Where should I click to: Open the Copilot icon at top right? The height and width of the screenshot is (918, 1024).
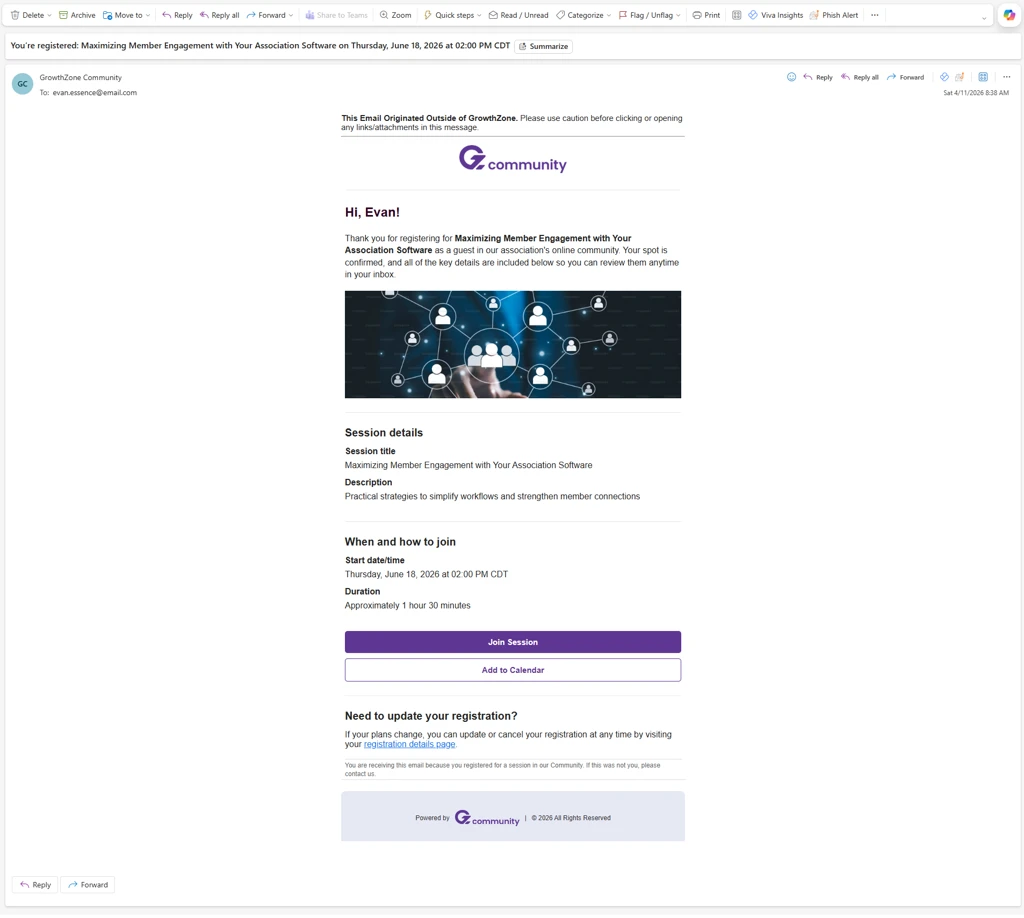(1009, 15)
